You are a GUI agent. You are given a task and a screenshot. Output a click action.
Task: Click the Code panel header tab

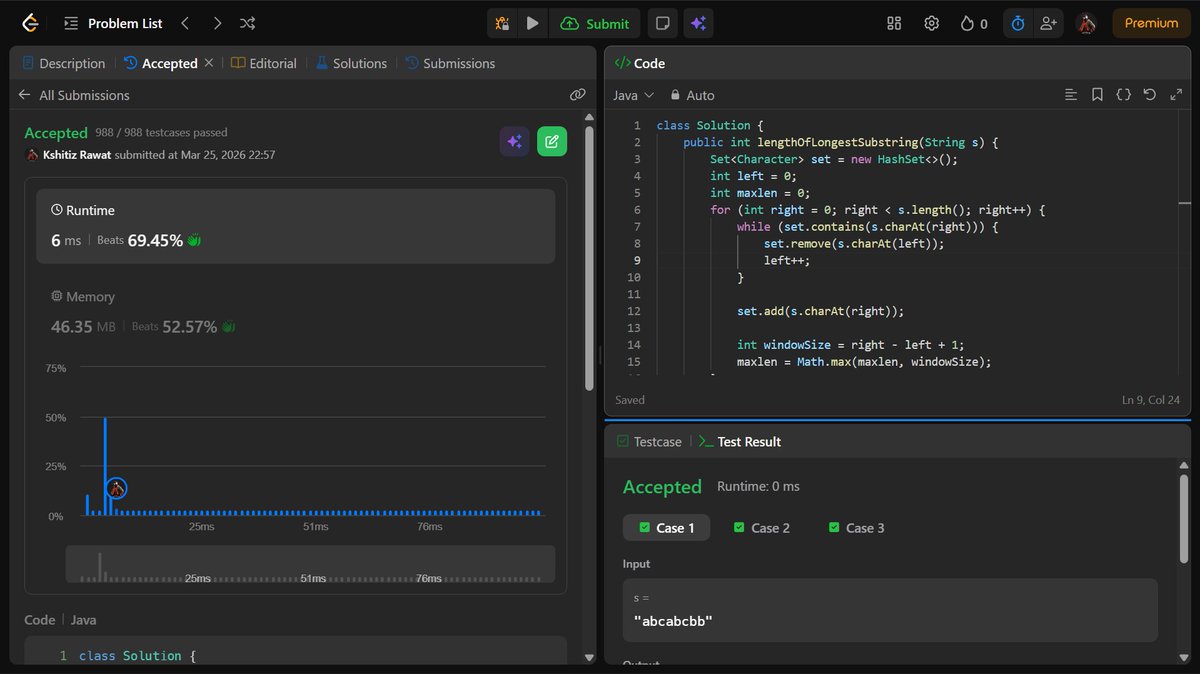tap(640, 63)
